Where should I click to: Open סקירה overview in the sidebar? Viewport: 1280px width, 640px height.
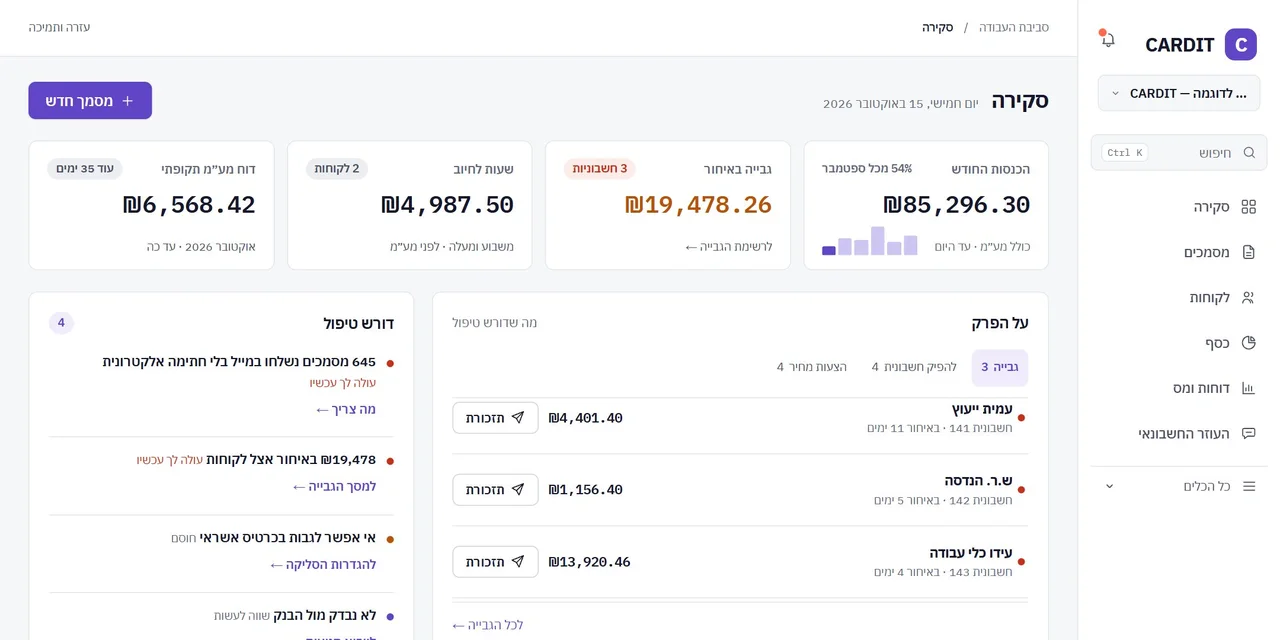coord(1179,207)
